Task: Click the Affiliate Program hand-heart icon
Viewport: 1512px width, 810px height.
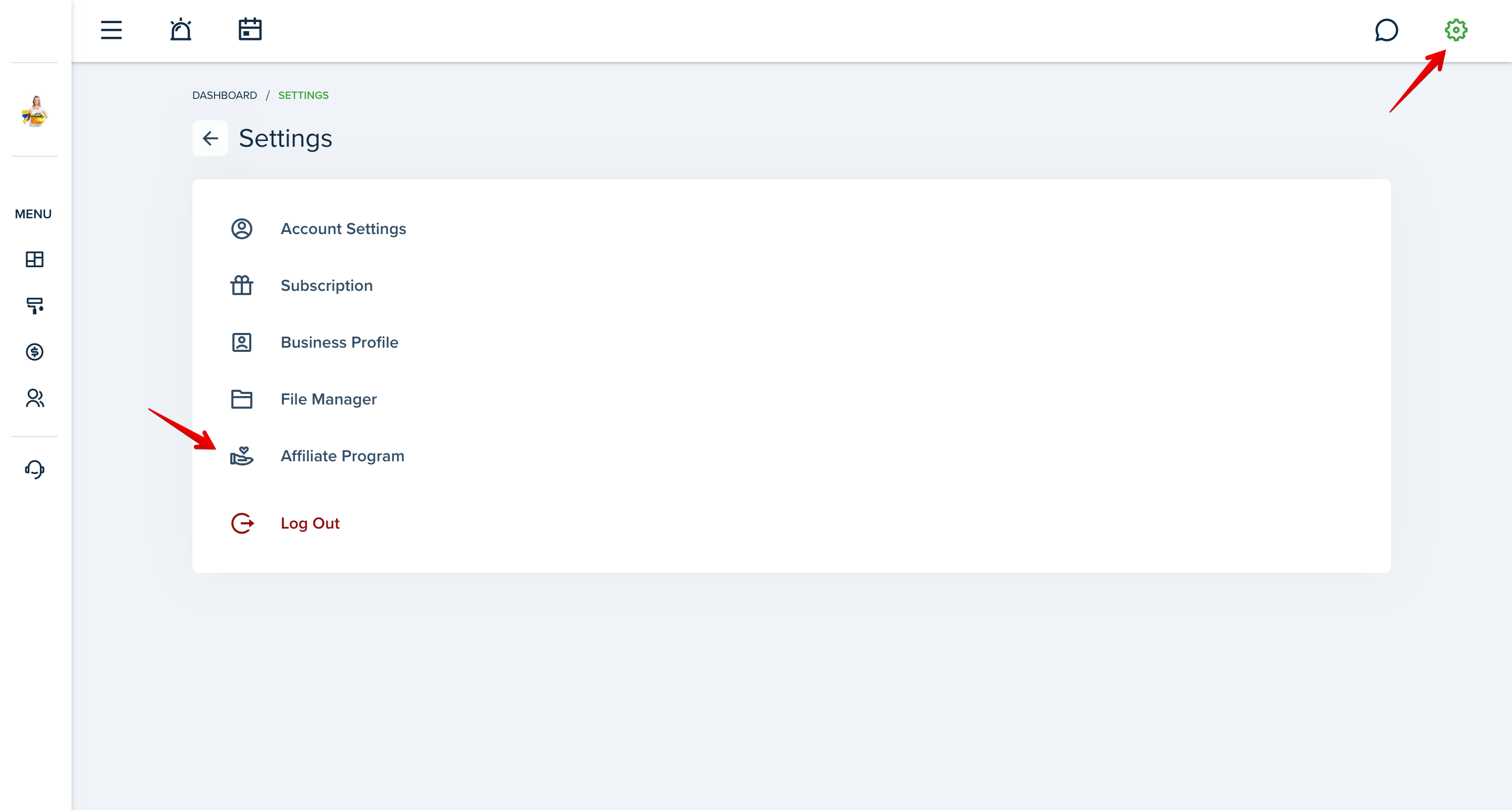Action: (242, 456)
